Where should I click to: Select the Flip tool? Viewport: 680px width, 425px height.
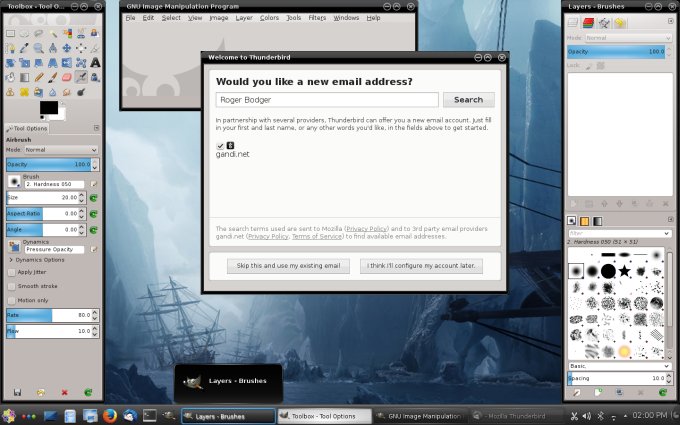click(x=67, y=62)
